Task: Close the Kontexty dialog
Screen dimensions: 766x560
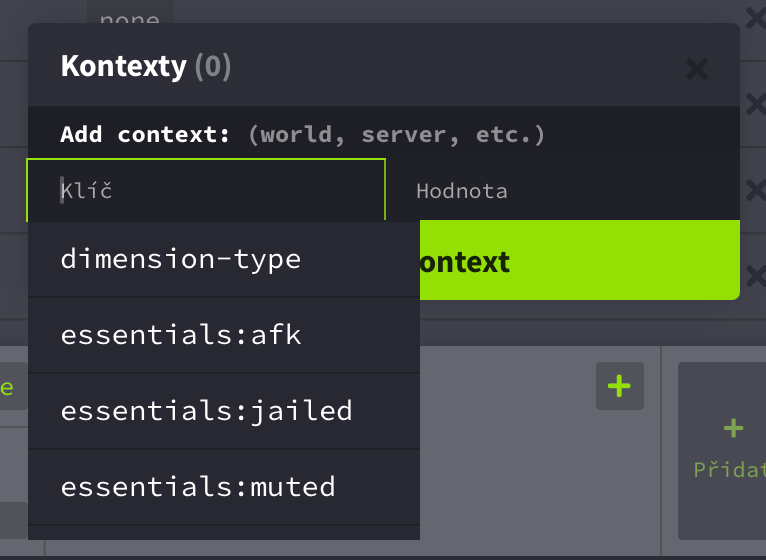Action: 697,69
